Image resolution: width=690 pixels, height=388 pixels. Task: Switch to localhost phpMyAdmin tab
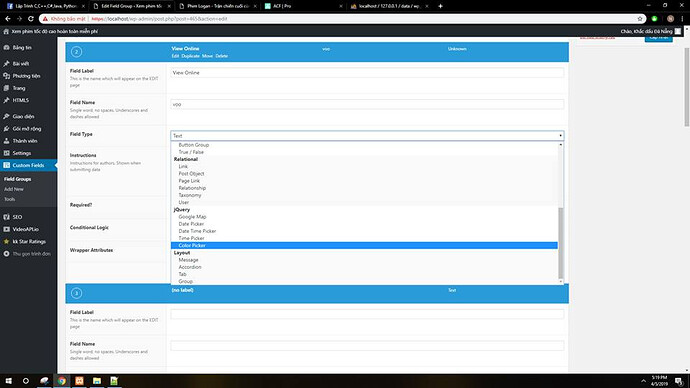click(x=389, y=6)
